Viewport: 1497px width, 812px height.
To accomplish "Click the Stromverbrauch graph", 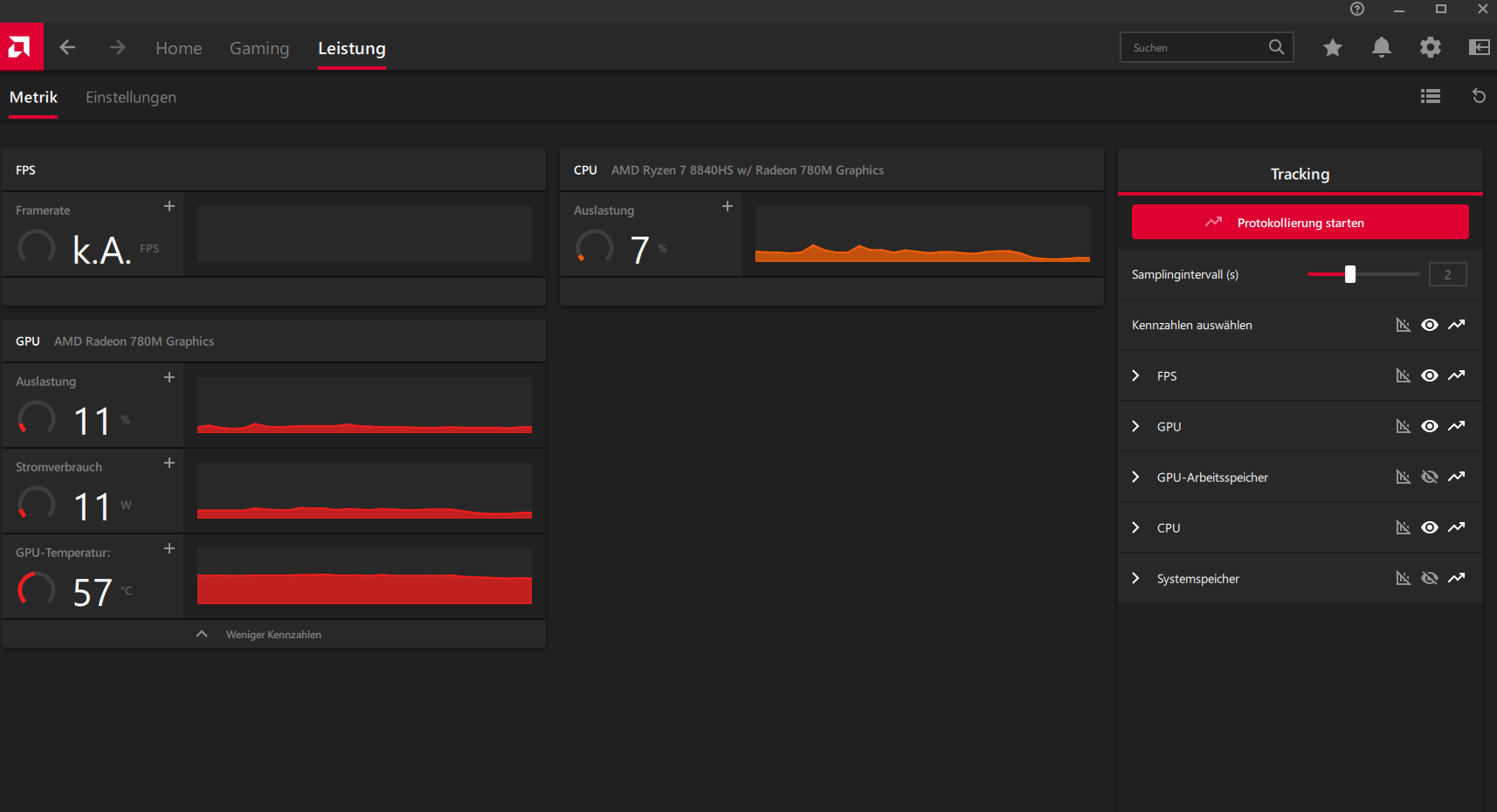I will (364, 491).
